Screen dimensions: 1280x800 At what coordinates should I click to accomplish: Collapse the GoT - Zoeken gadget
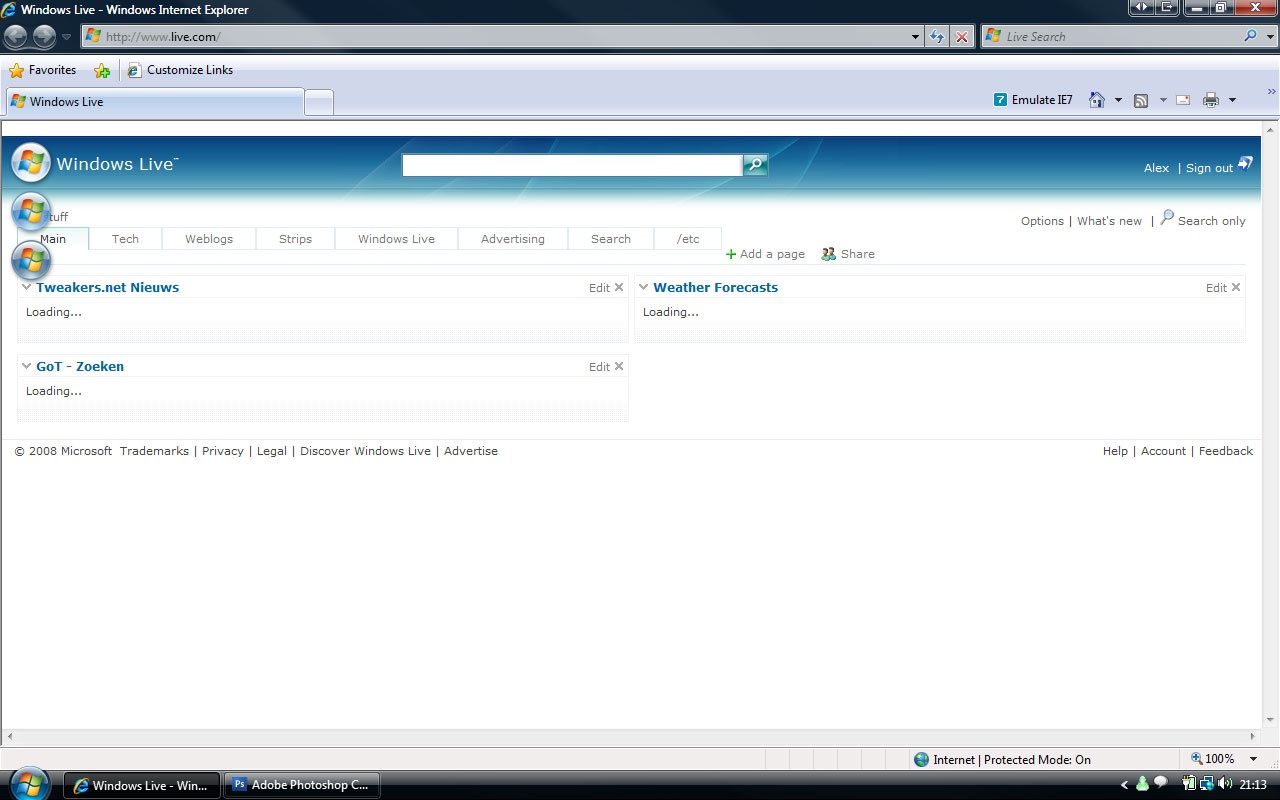27,366
